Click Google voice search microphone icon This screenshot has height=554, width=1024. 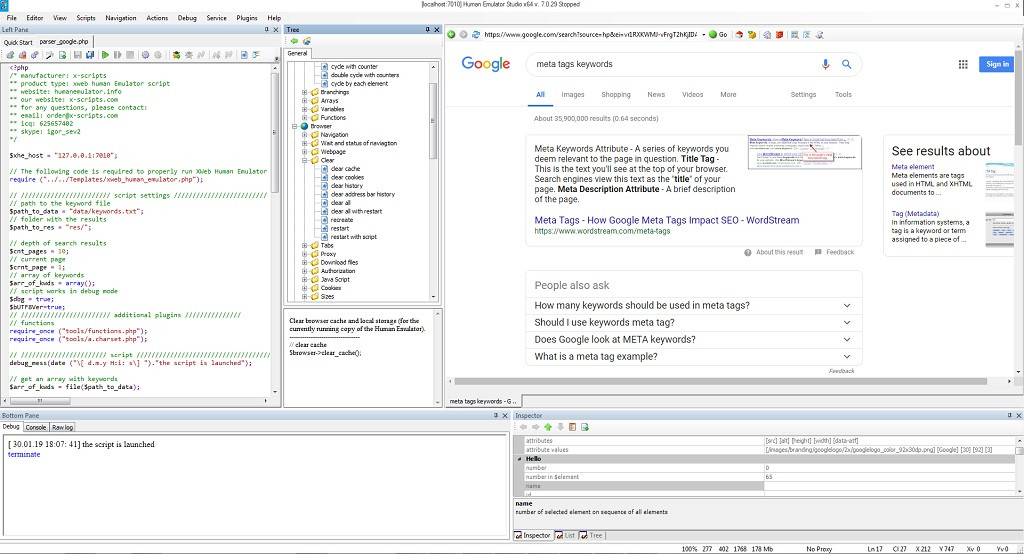tap(825, 64)
